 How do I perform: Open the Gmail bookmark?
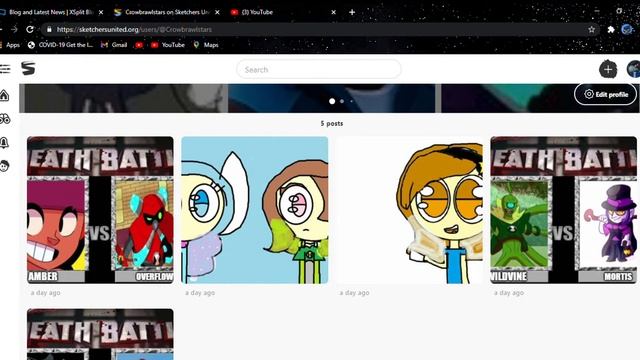[x=114, y=45]
